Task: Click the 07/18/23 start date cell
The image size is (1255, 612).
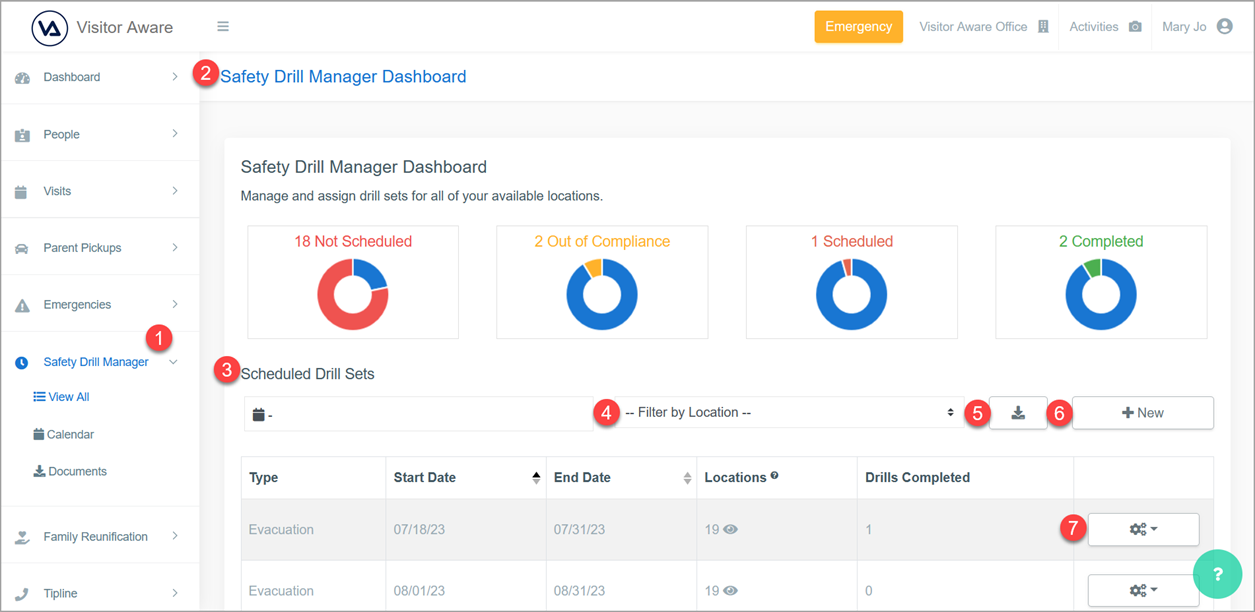Action: pos(466,530)
